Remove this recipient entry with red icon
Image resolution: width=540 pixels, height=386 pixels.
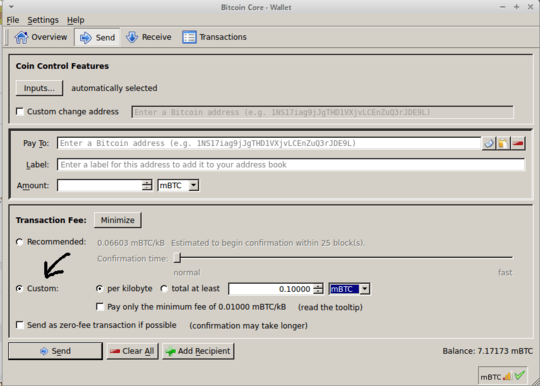tap(518, 143)
